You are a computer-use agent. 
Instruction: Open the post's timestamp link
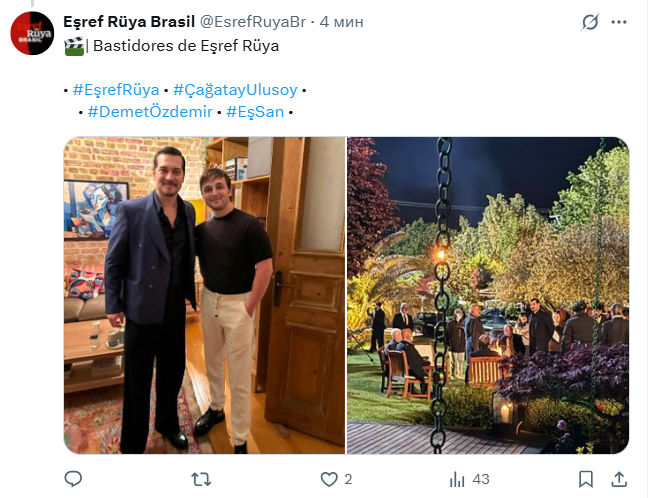[345, 21]
